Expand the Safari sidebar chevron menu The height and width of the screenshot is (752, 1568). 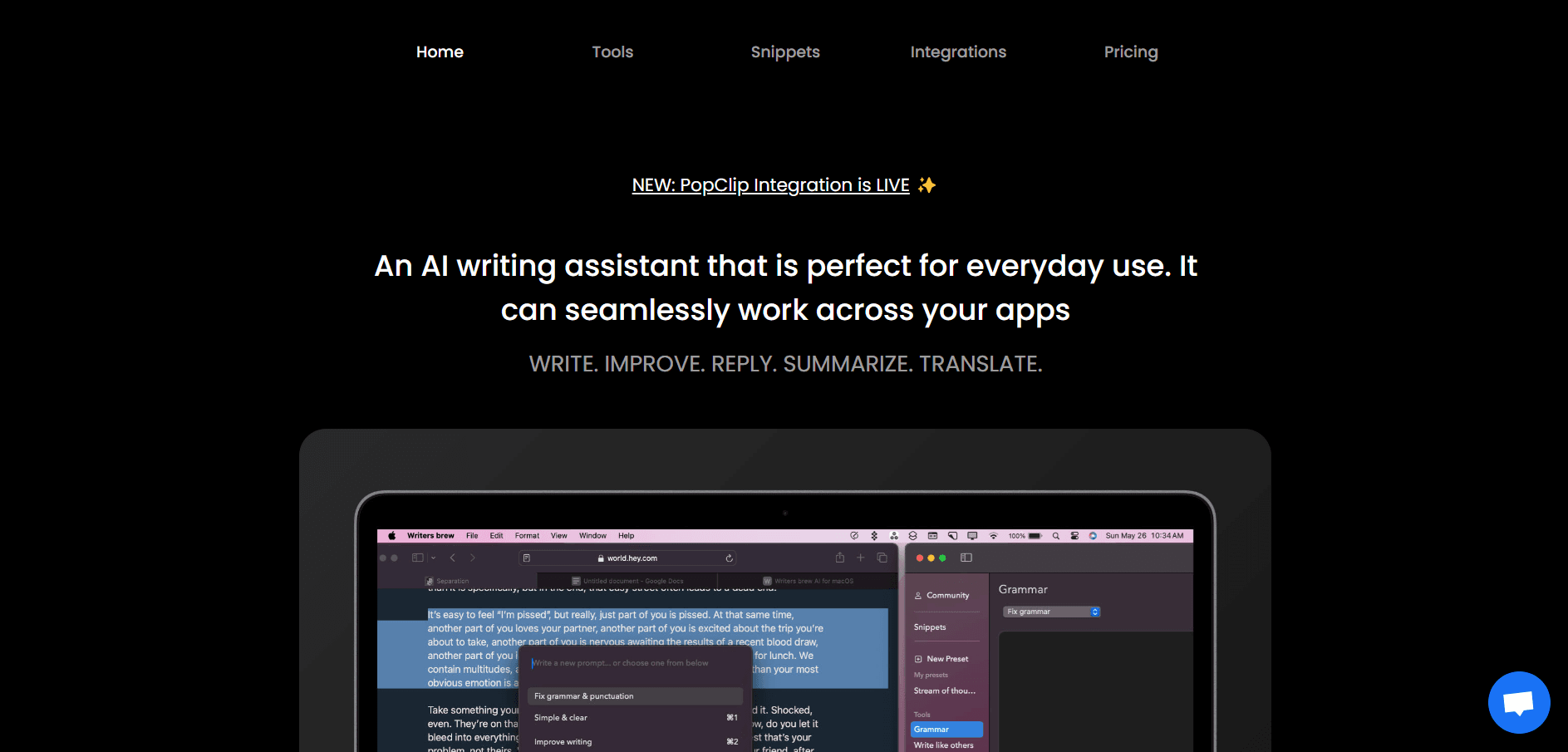(433, 558)
